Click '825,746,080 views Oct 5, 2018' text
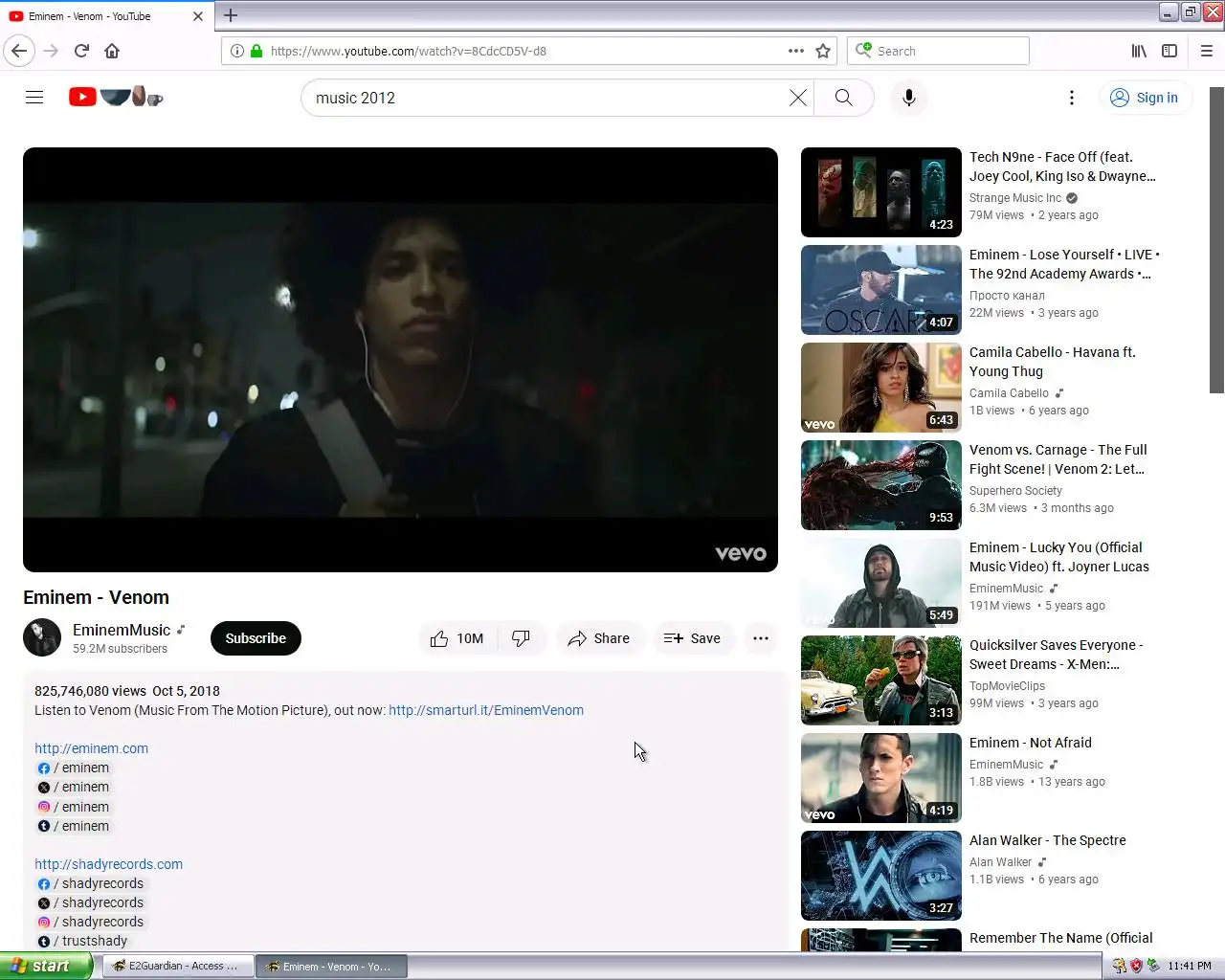The height and width of the screenshot is (980, 1225). 127,691
